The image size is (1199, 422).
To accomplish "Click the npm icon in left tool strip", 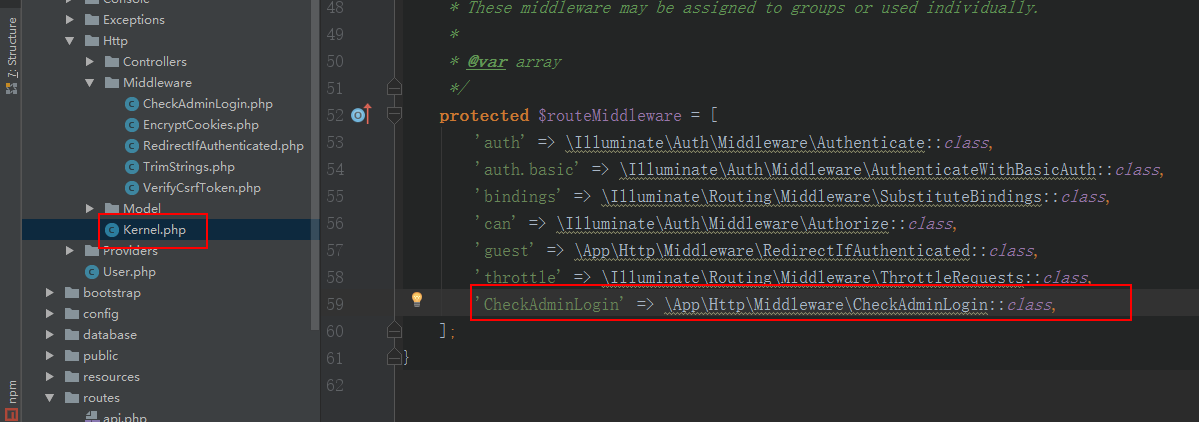I will pos(11,406).
